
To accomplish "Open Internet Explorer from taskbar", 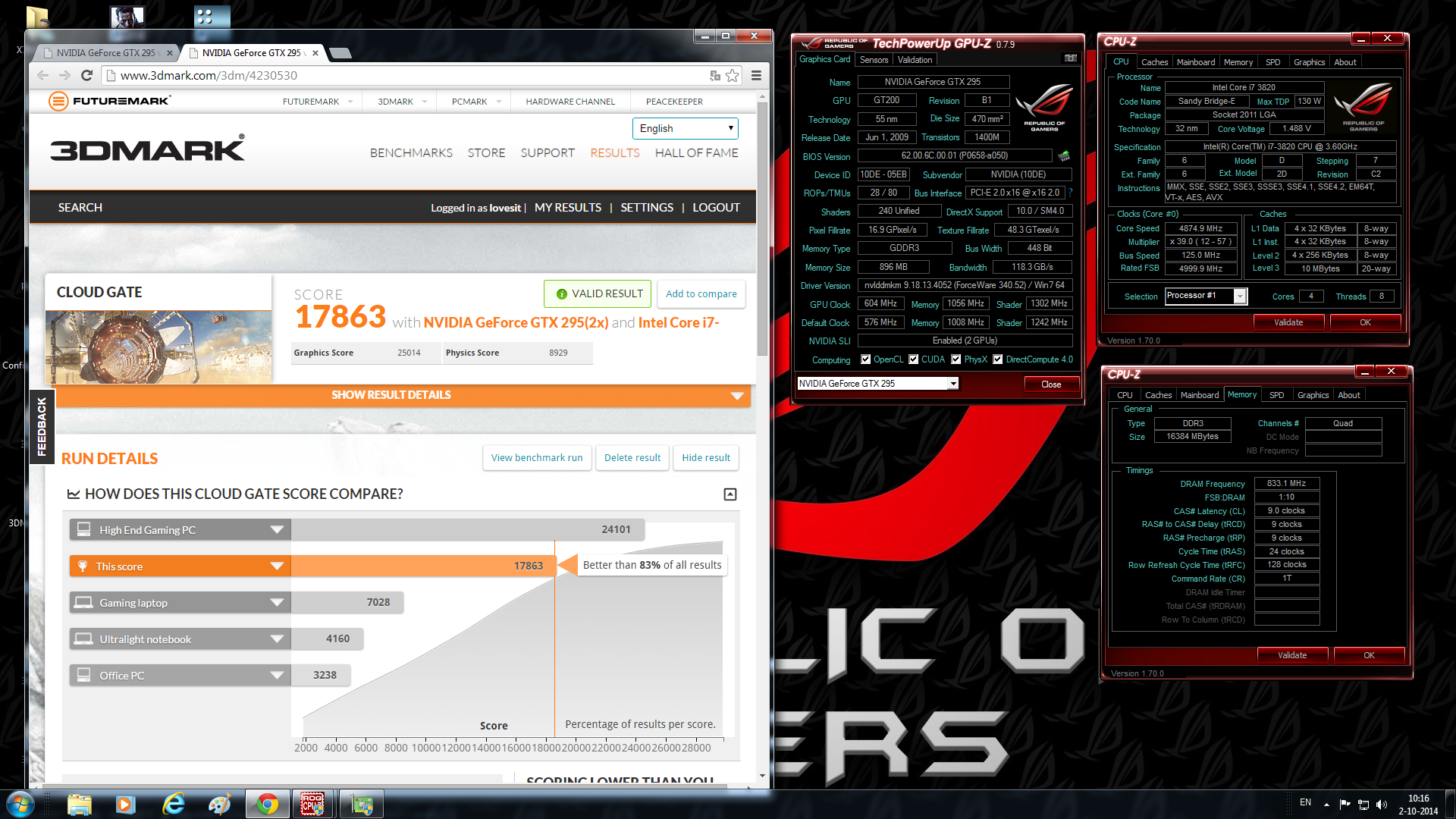I will 173,805.
